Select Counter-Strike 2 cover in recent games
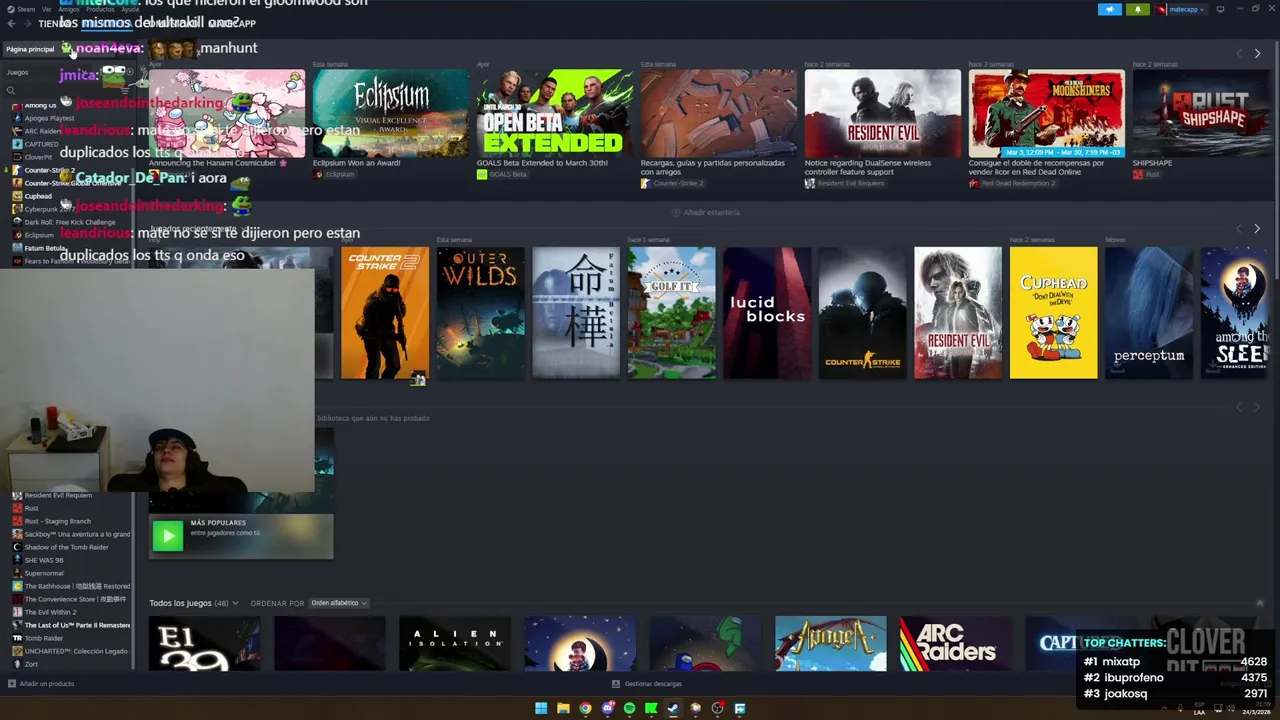The height and width of the screenshot is (720, 1280). (x=385, y=313)
